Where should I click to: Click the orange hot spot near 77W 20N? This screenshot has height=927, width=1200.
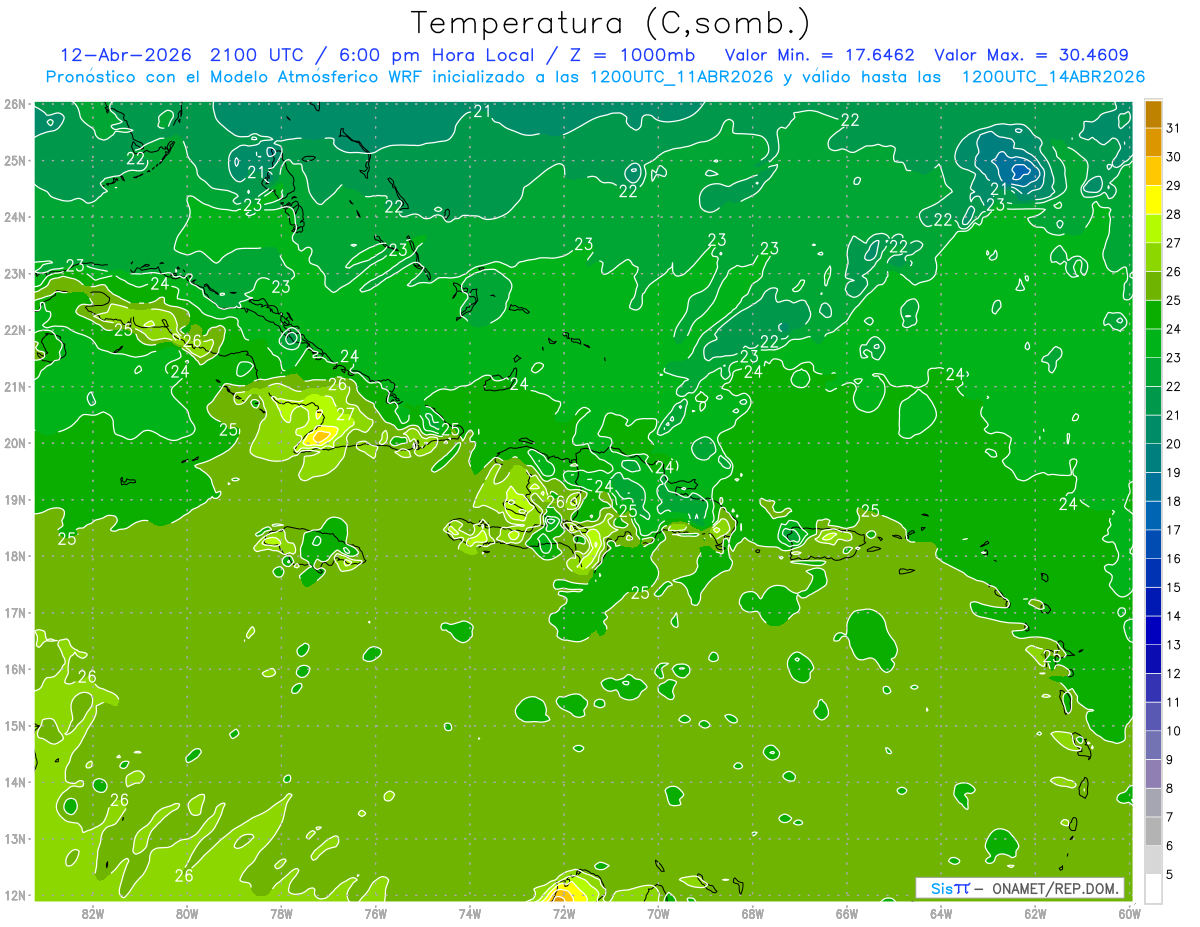pos(320,435)
